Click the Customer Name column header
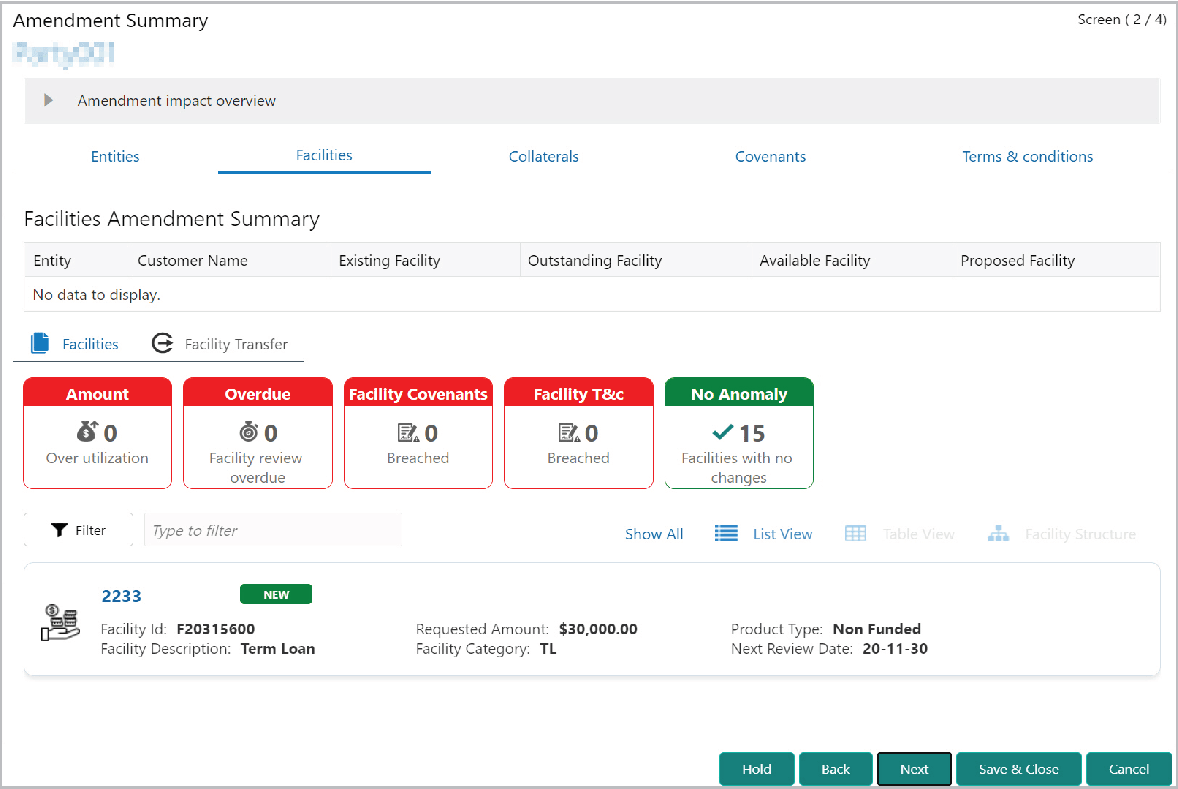The height and width of the screenshot is (789, 1178). (x=192, y=261)
